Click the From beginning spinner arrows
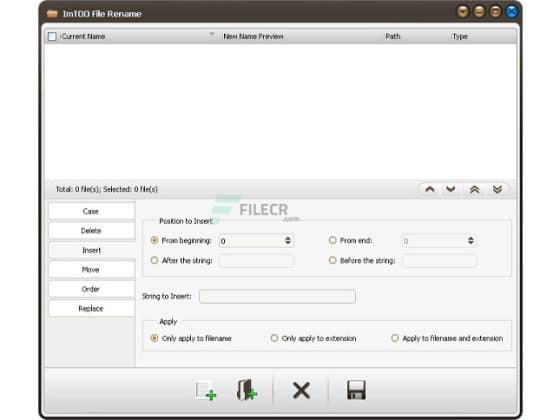 [x=288, y=240]
